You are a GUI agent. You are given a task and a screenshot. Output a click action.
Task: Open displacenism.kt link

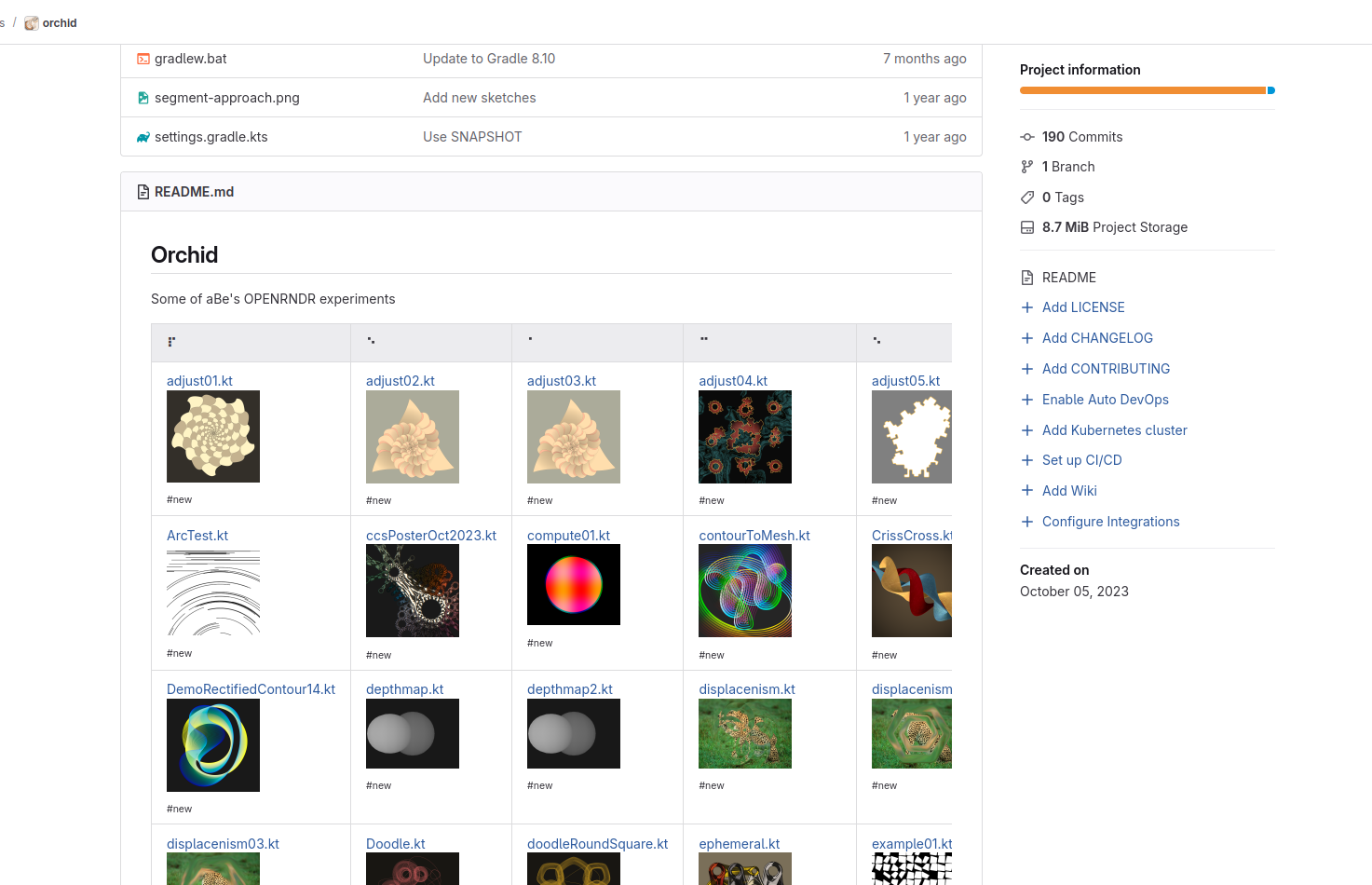point(747,689)
